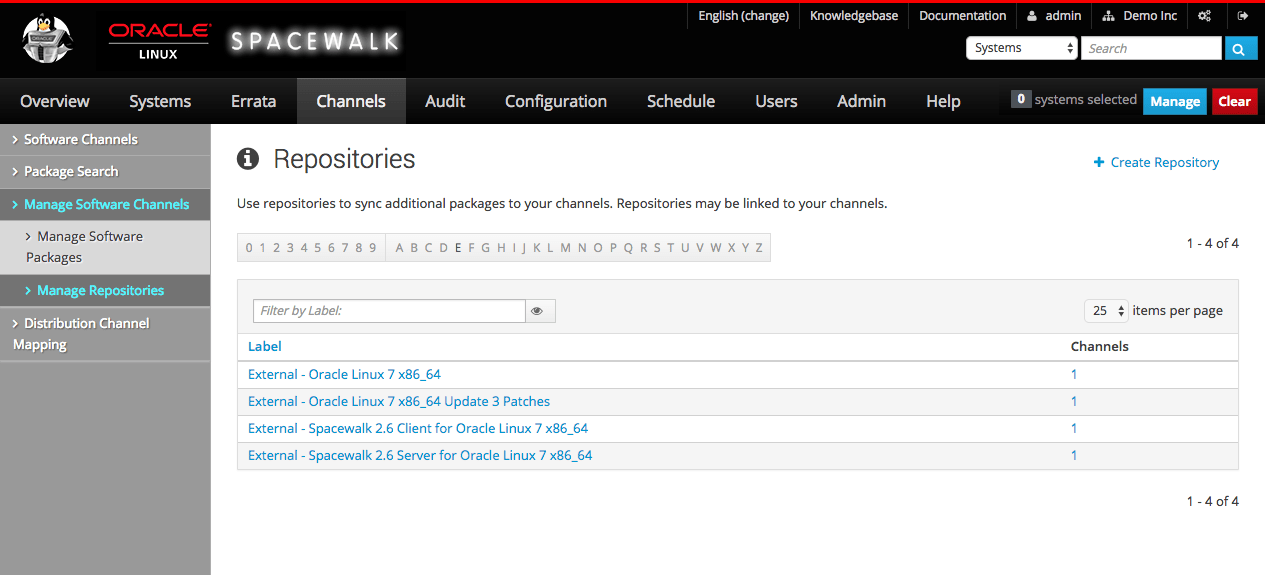Click the Spacewalk penguin logo

pos(47,41)
